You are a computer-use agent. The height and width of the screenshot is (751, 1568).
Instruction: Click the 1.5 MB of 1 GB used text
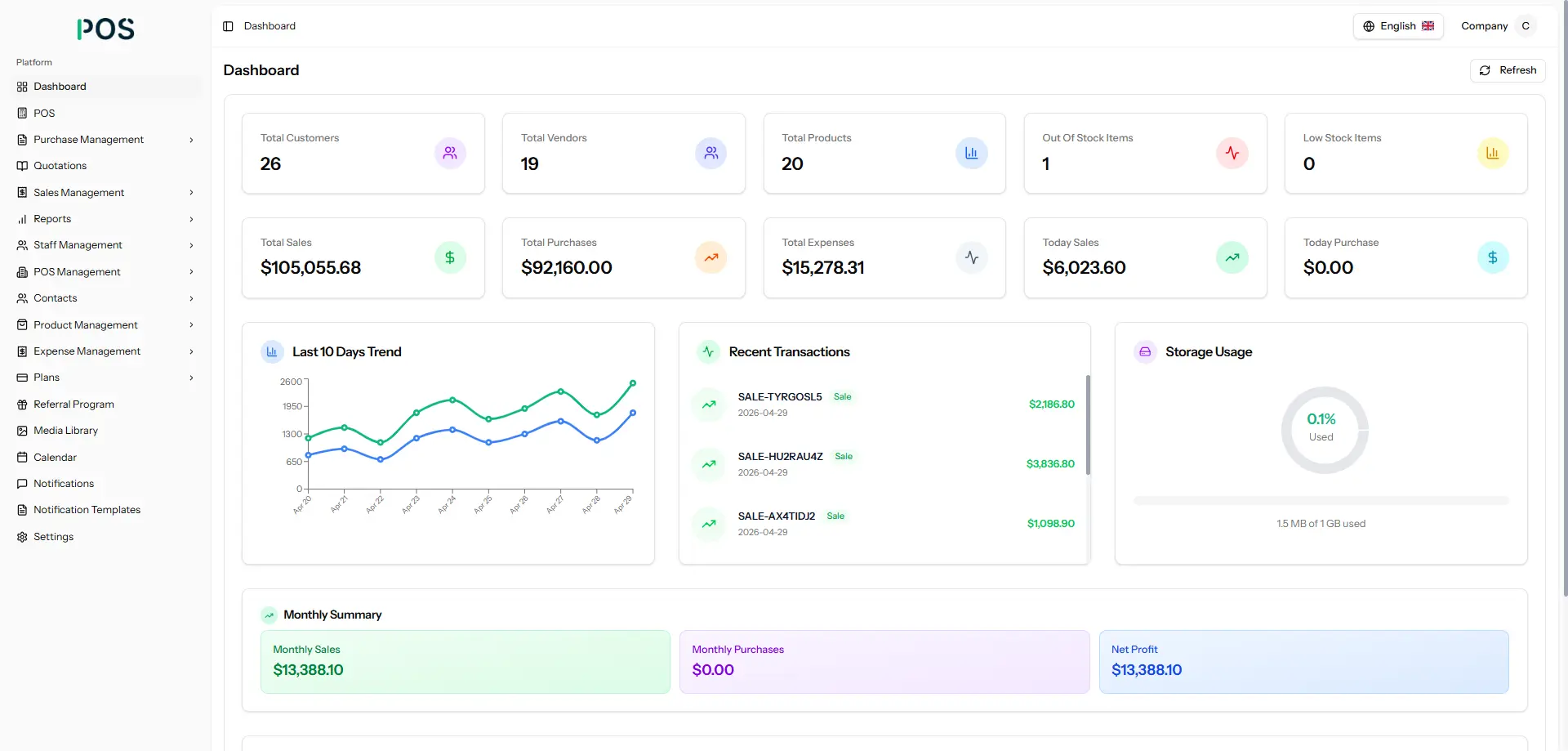coord(1321,524)
